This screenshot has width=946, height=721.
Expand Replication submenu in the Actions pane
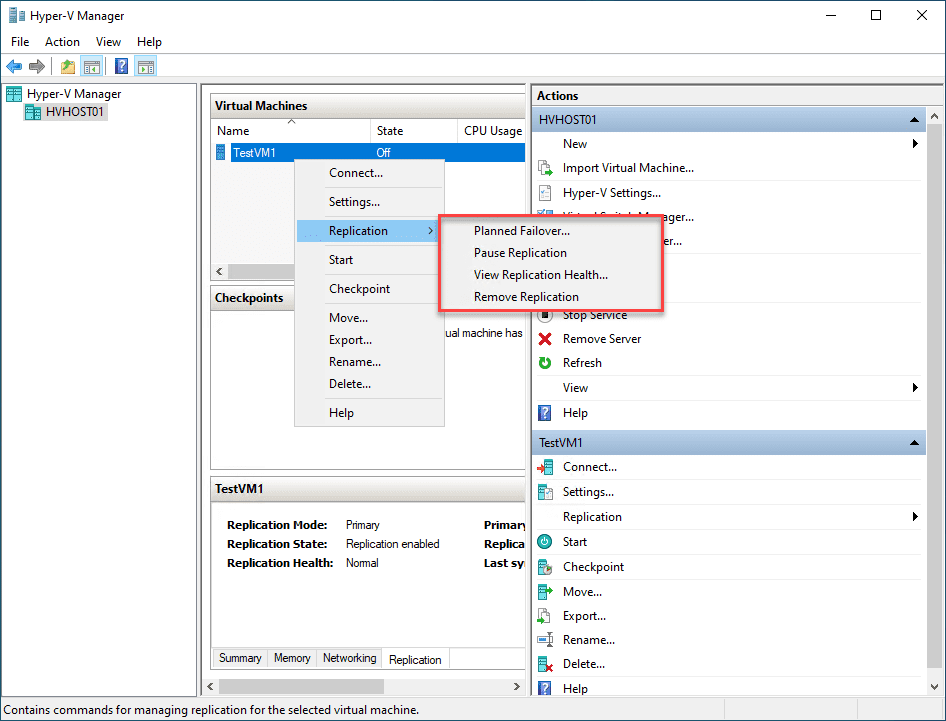[x=915, y=516]
